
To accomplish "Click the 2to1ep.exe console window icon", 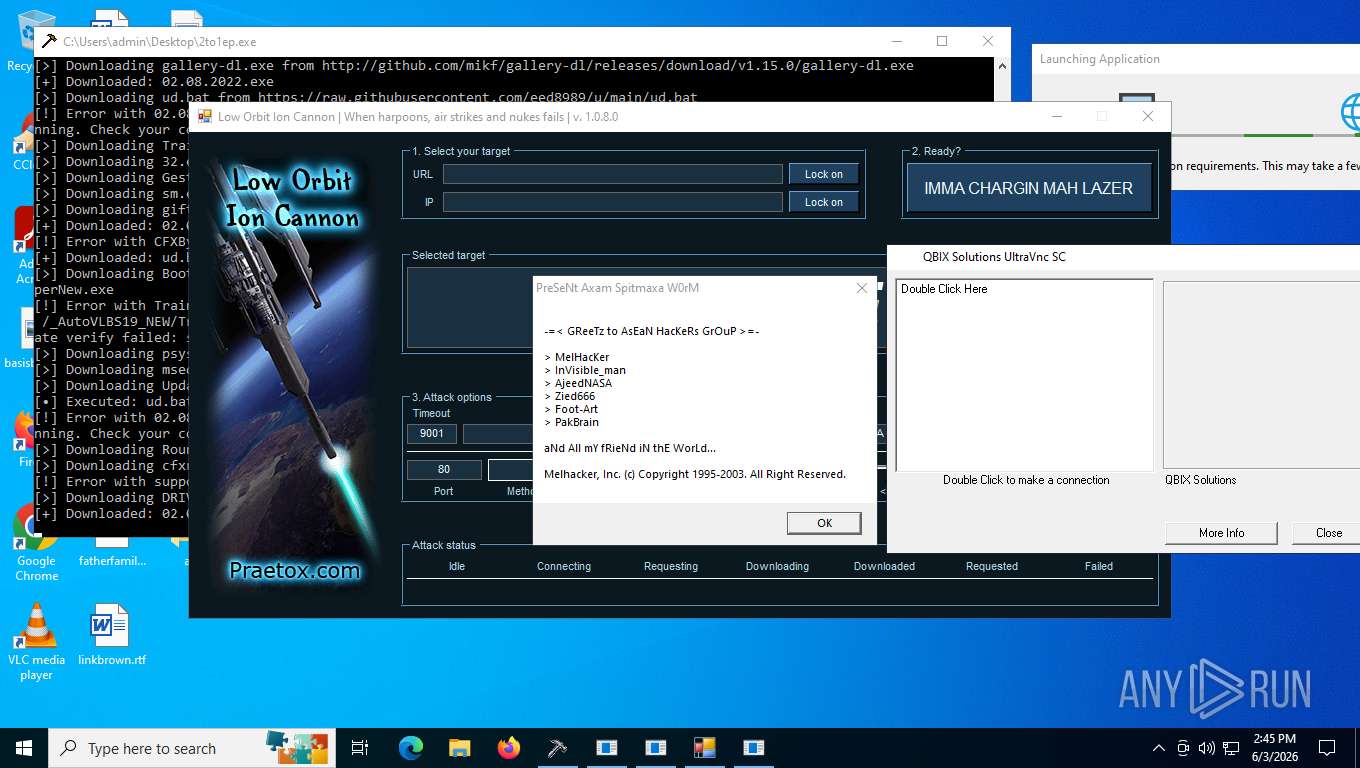I will tap(49, 42).
